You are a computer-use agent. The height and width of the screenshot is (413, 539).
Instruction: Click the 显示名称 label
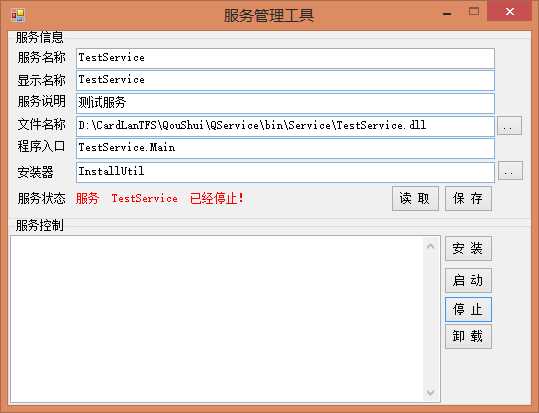pos(41,80)
